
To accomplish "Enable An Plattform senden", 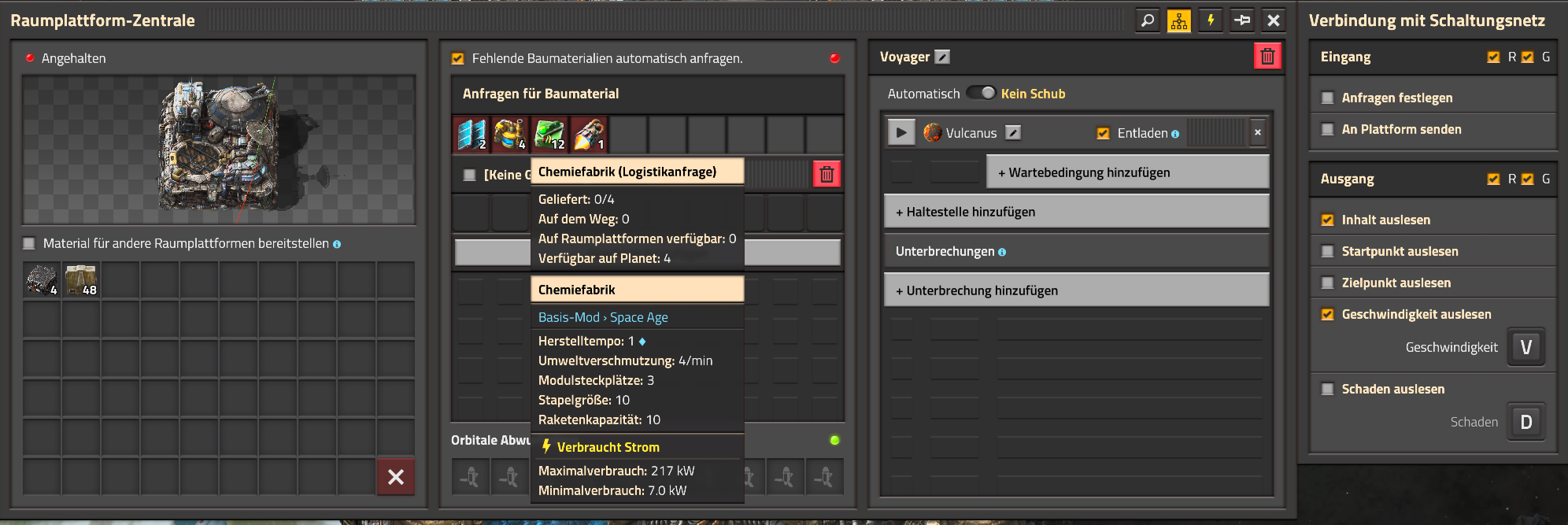I will point(1328,129).
